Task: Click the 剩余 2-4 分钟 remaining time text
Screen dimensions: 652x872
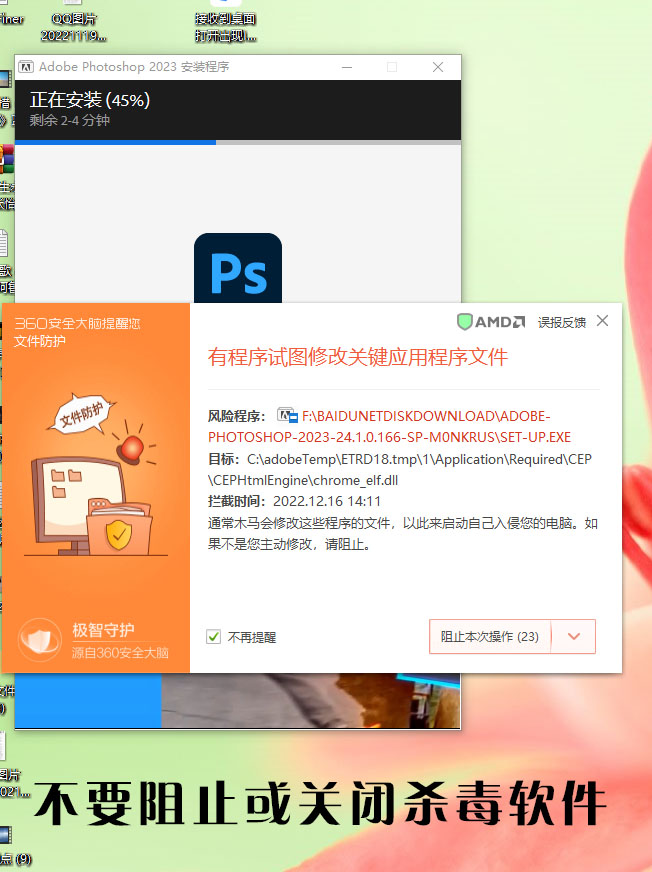Action: click(x=70, y=120)
